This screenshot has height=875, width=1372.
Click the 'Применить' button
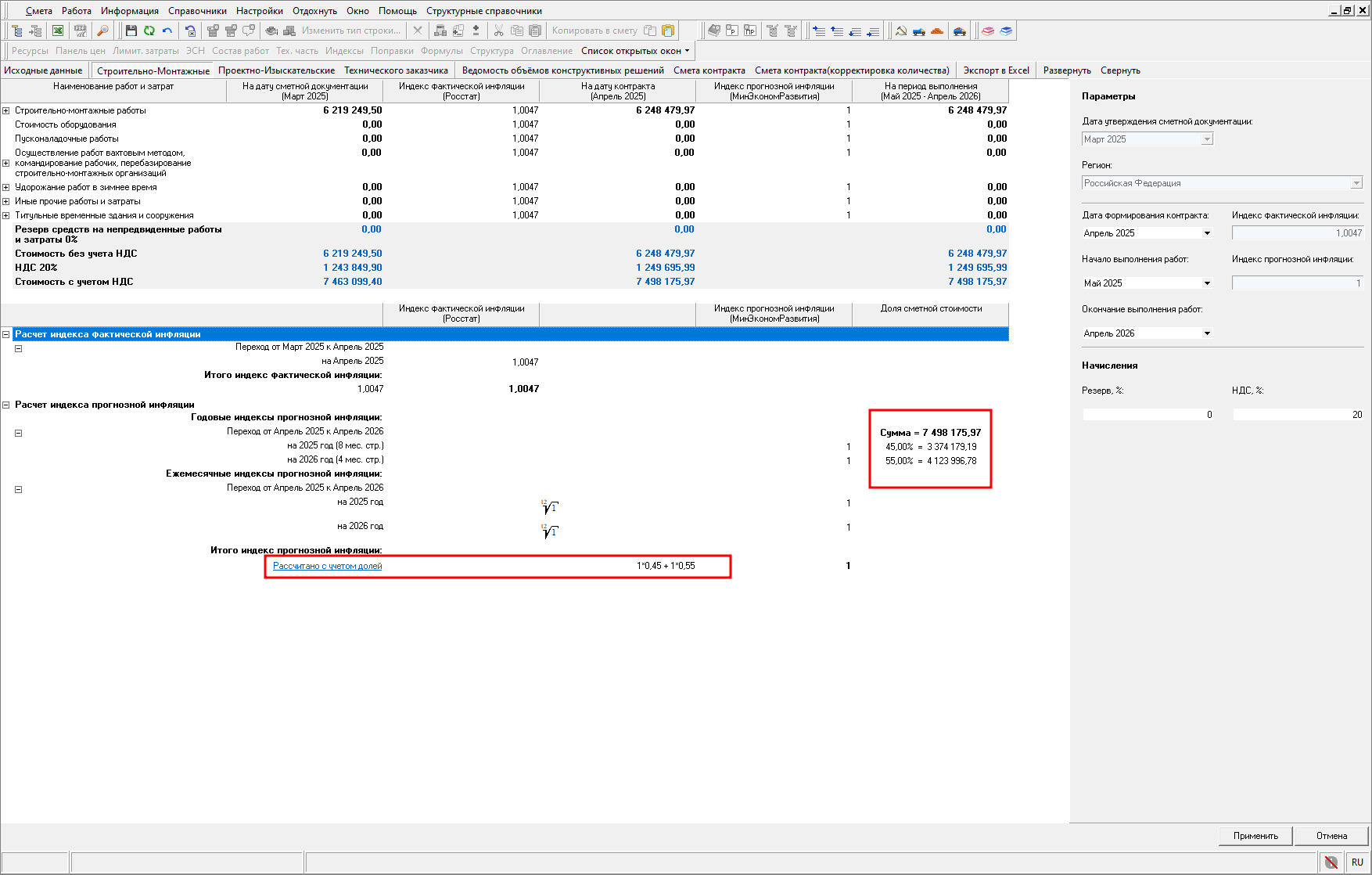(x=1255, y=836)
